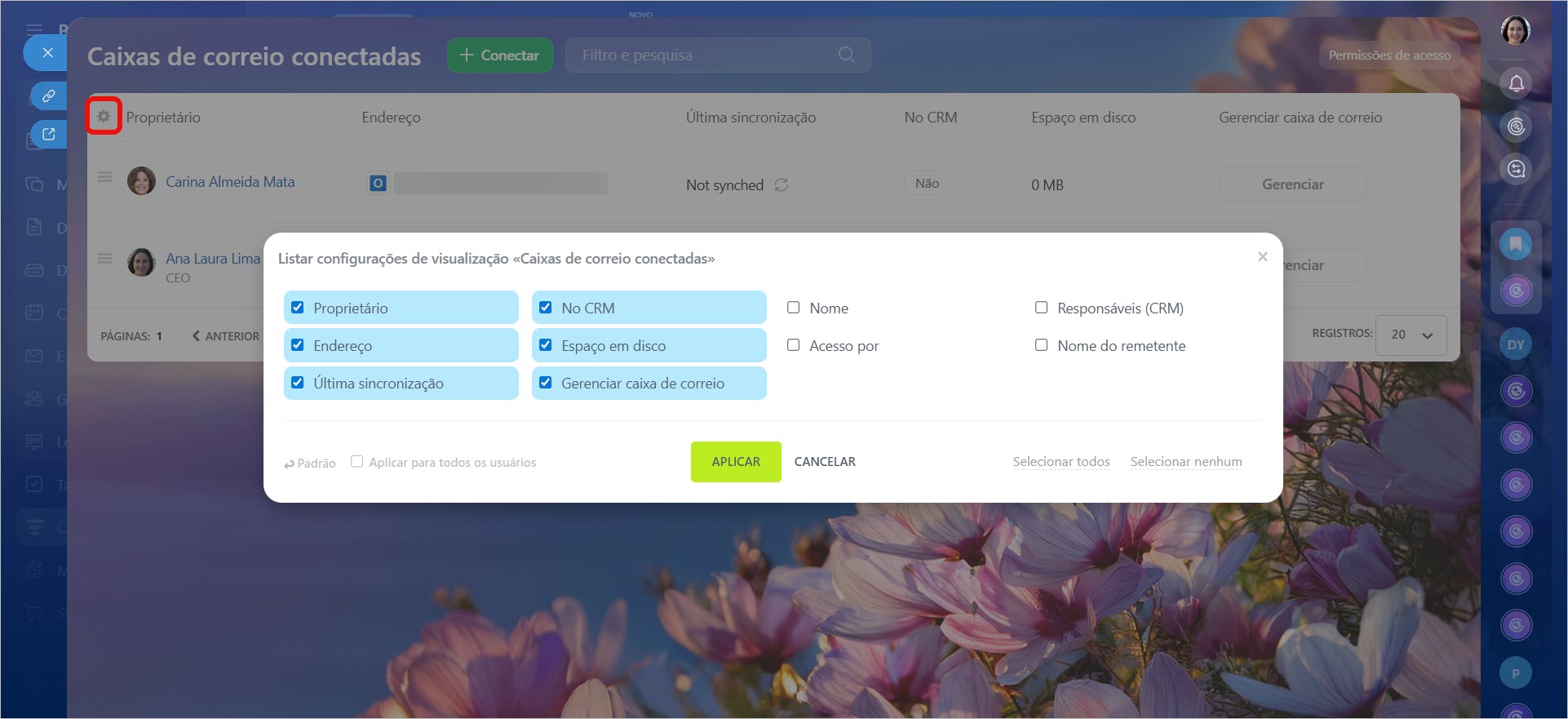Click the bookmark icon in right sidebar
Viewport: 1568px width, 719px height.
1515,244
